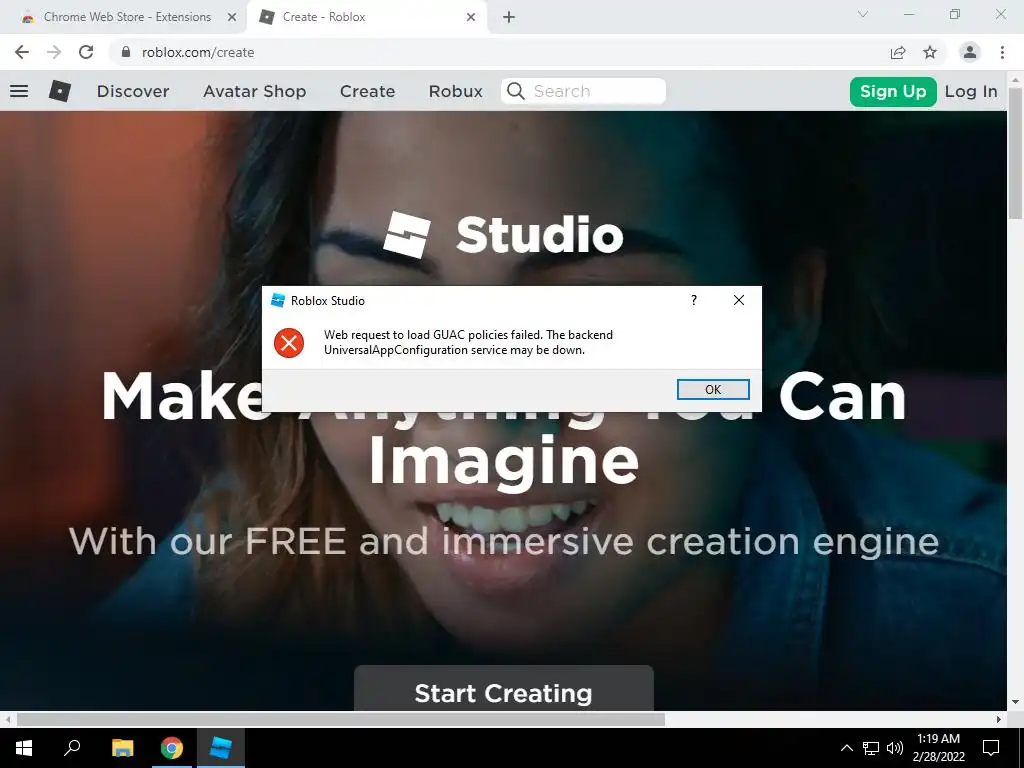This screenshot has height=768, width=1024.
Task: Open the Windows Start menu
Action: click(x=24, y=748)
